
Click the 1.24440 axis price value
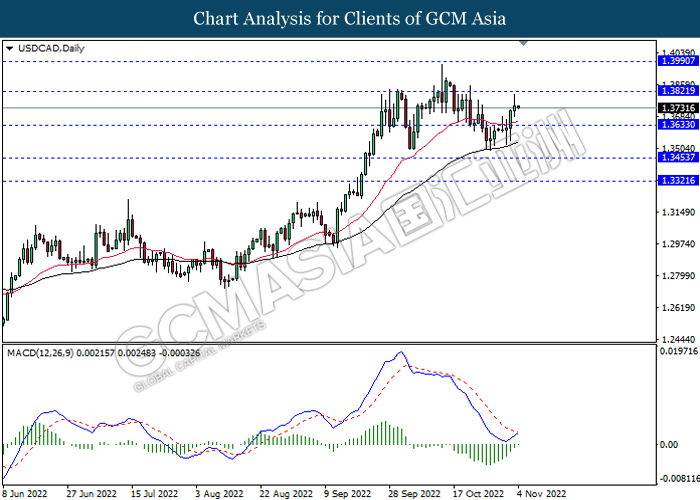(x=679, y=339)
